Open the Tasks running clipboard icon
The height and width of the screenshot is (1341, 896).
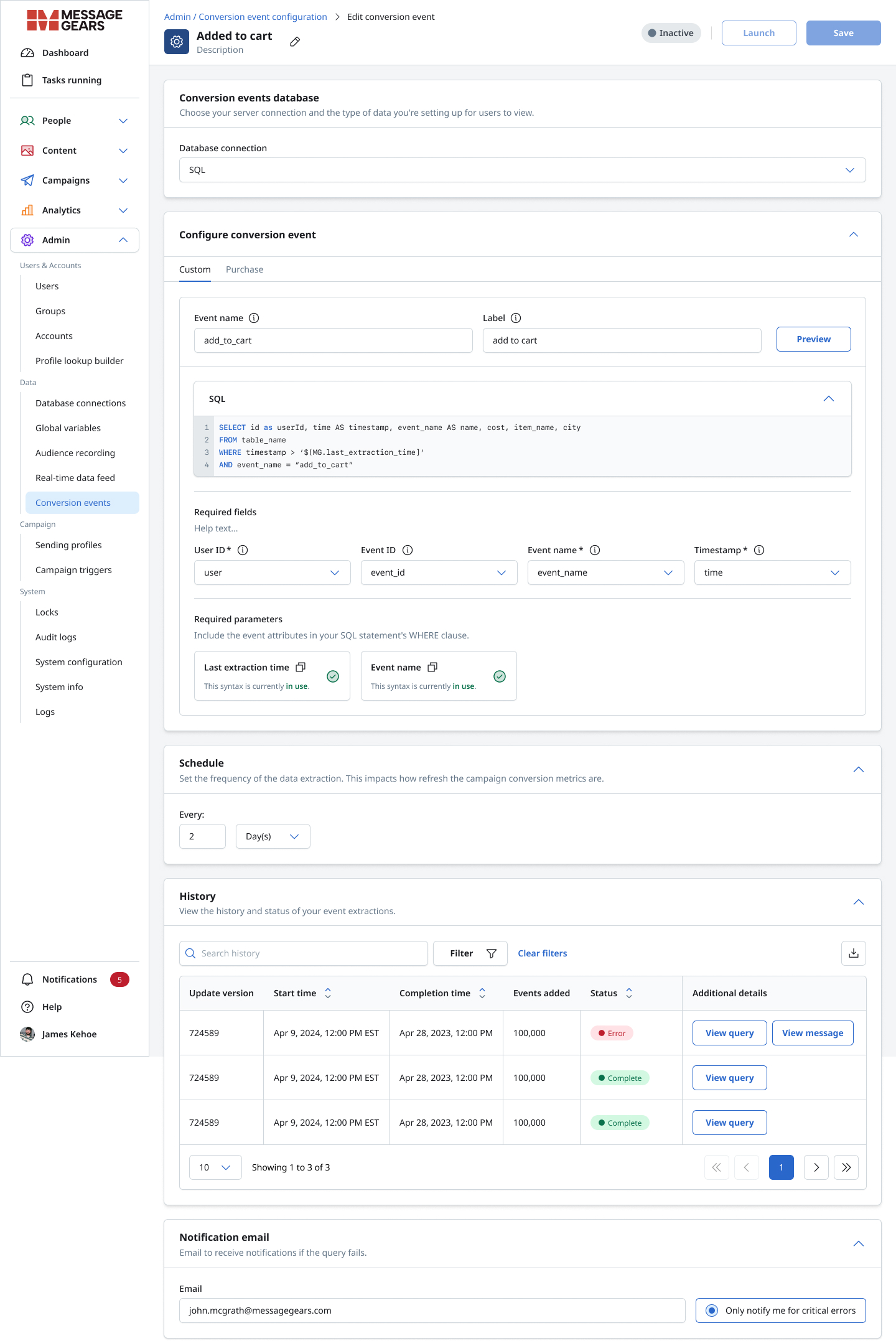(x=27, y=80)
